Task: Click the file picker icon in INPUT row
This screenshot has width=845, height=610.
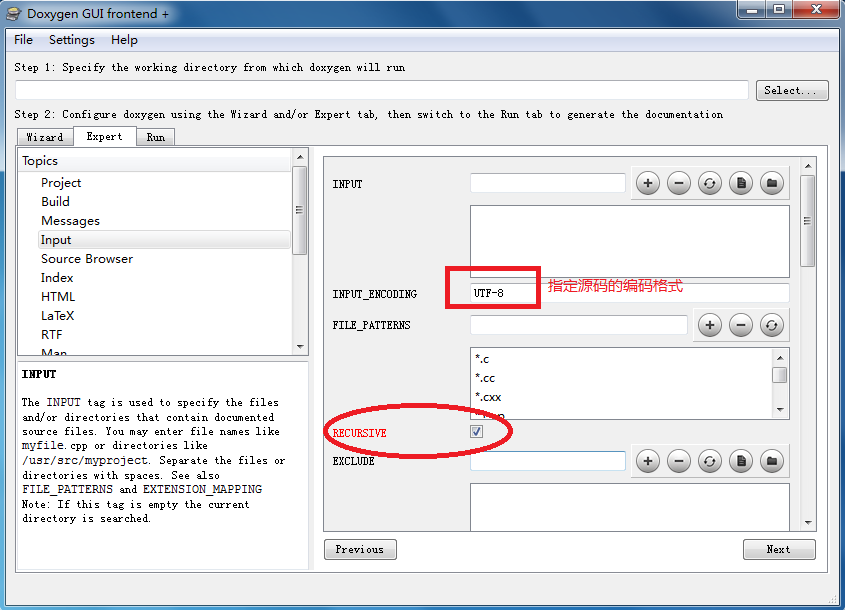Action: tap(741, 183)
